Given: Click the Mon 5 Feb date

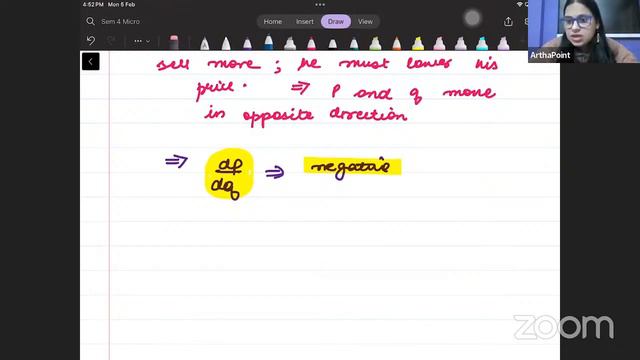Looking at the screenshot, I should point(121,4).
